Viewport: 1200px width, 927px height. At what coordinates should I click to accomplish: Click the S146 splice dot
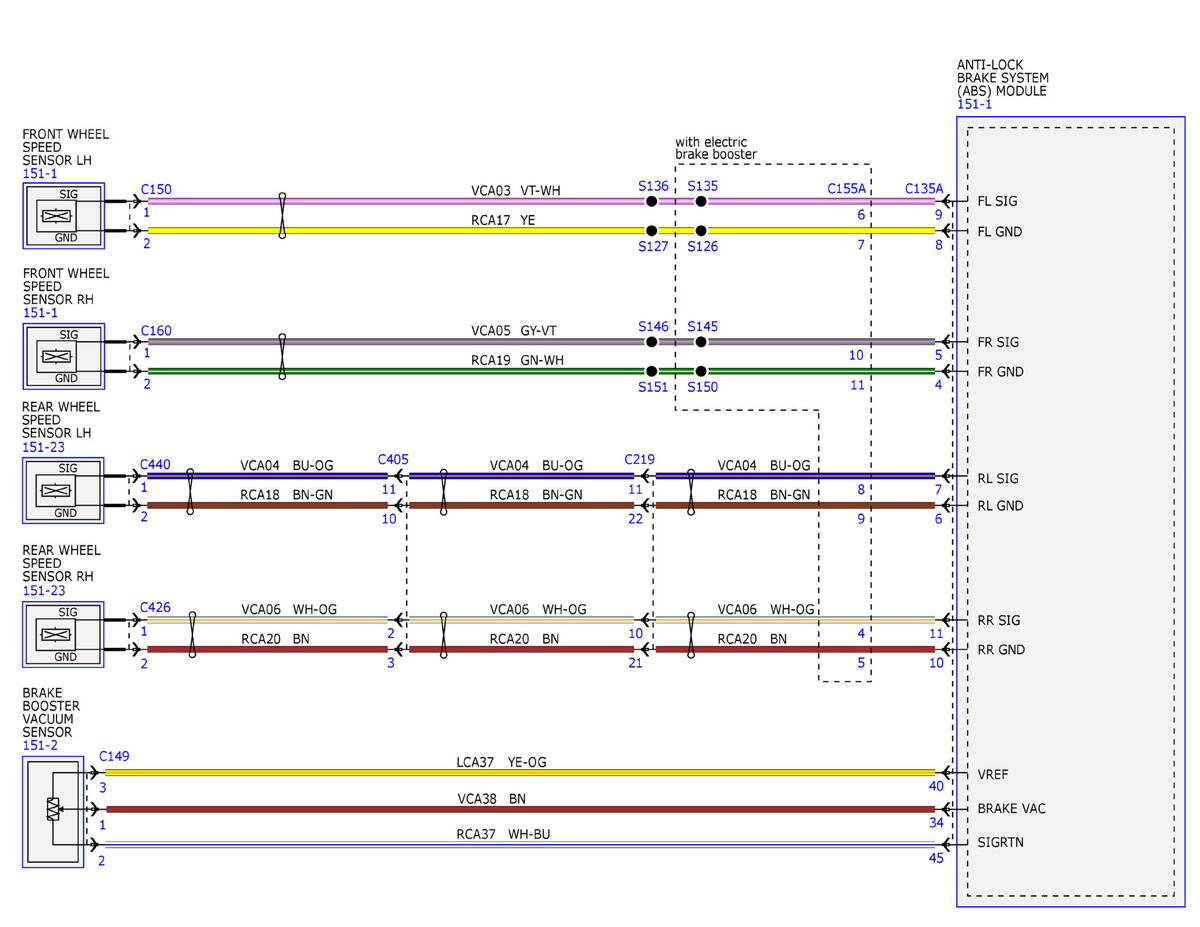click(x=651, y=342)
